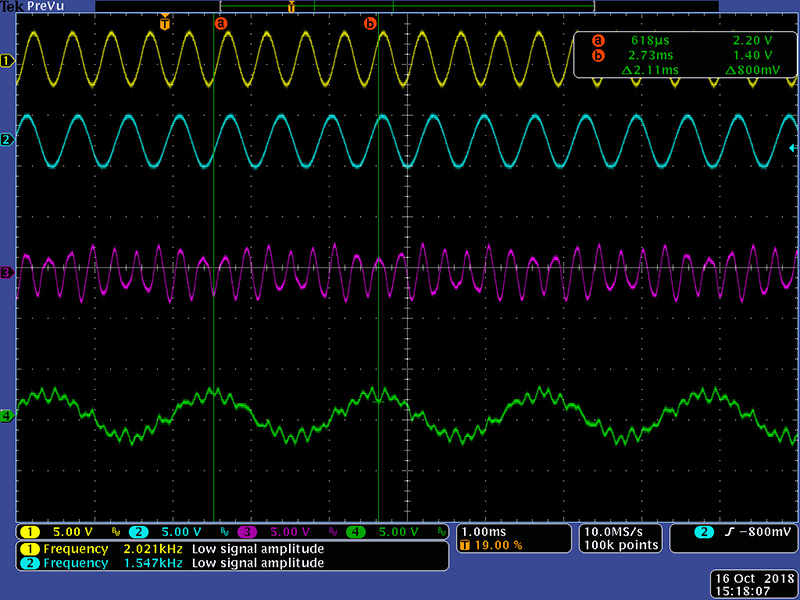Click channel 2 badge showing 5.00 V
Viewport: 800px width, 600px height.
pos(168,532)
